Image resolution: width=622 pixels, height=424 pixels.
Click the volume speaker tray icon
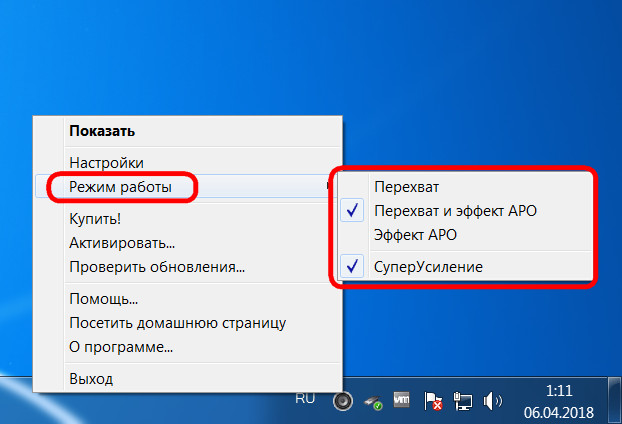[492, 402]
